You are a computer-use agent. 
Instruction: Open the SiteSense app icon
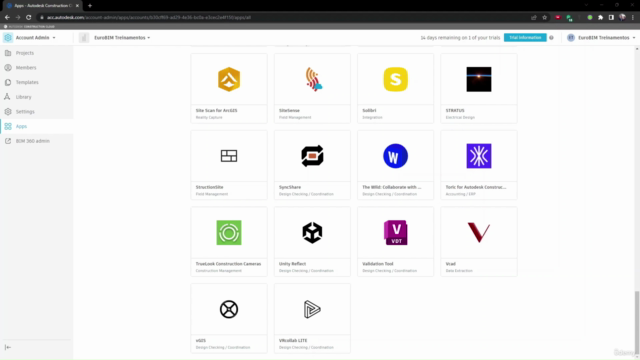point(313,79)
